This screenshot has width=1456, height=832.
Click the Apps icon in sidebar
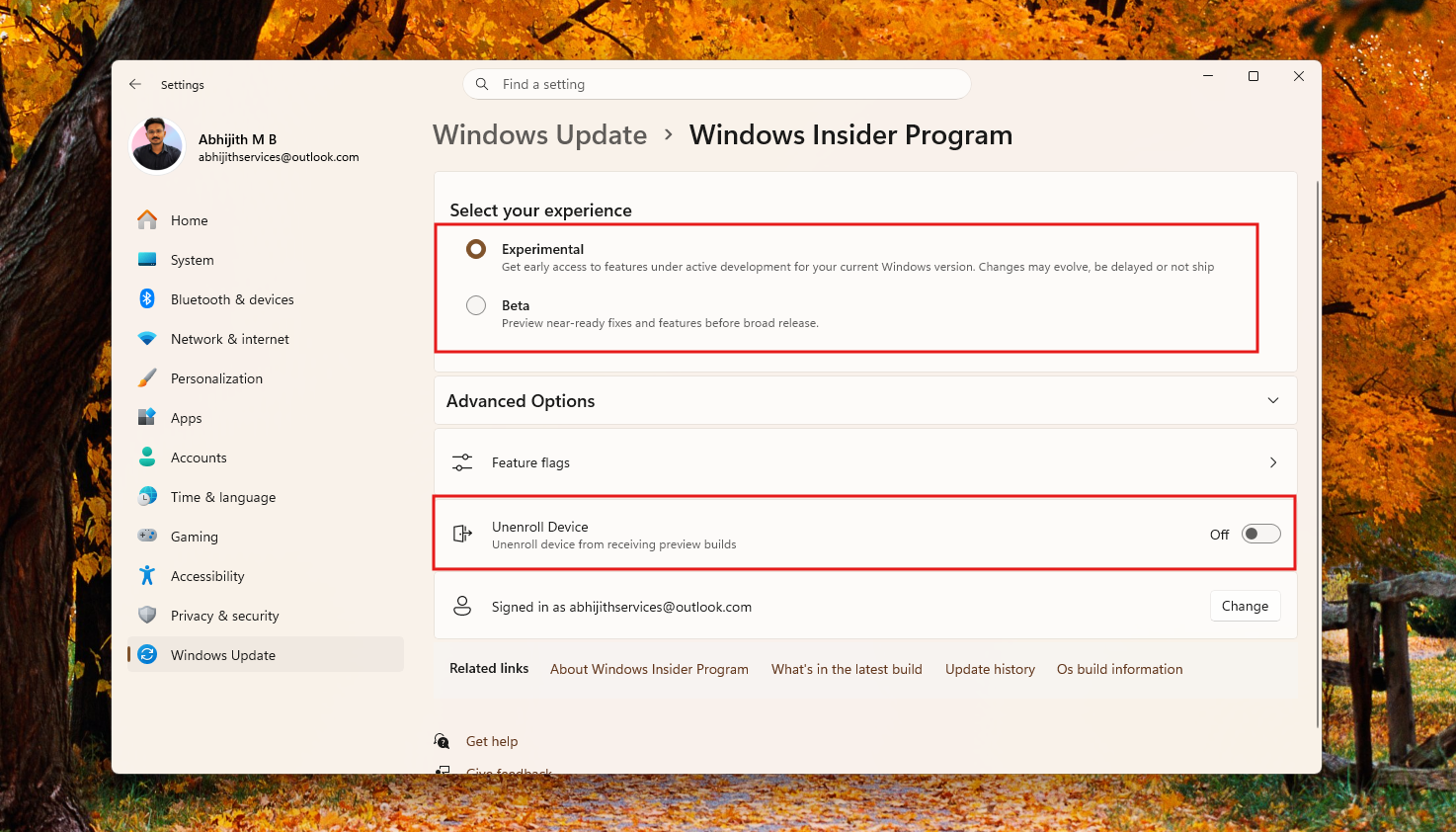pyautogui.click(x=147, y=417)
